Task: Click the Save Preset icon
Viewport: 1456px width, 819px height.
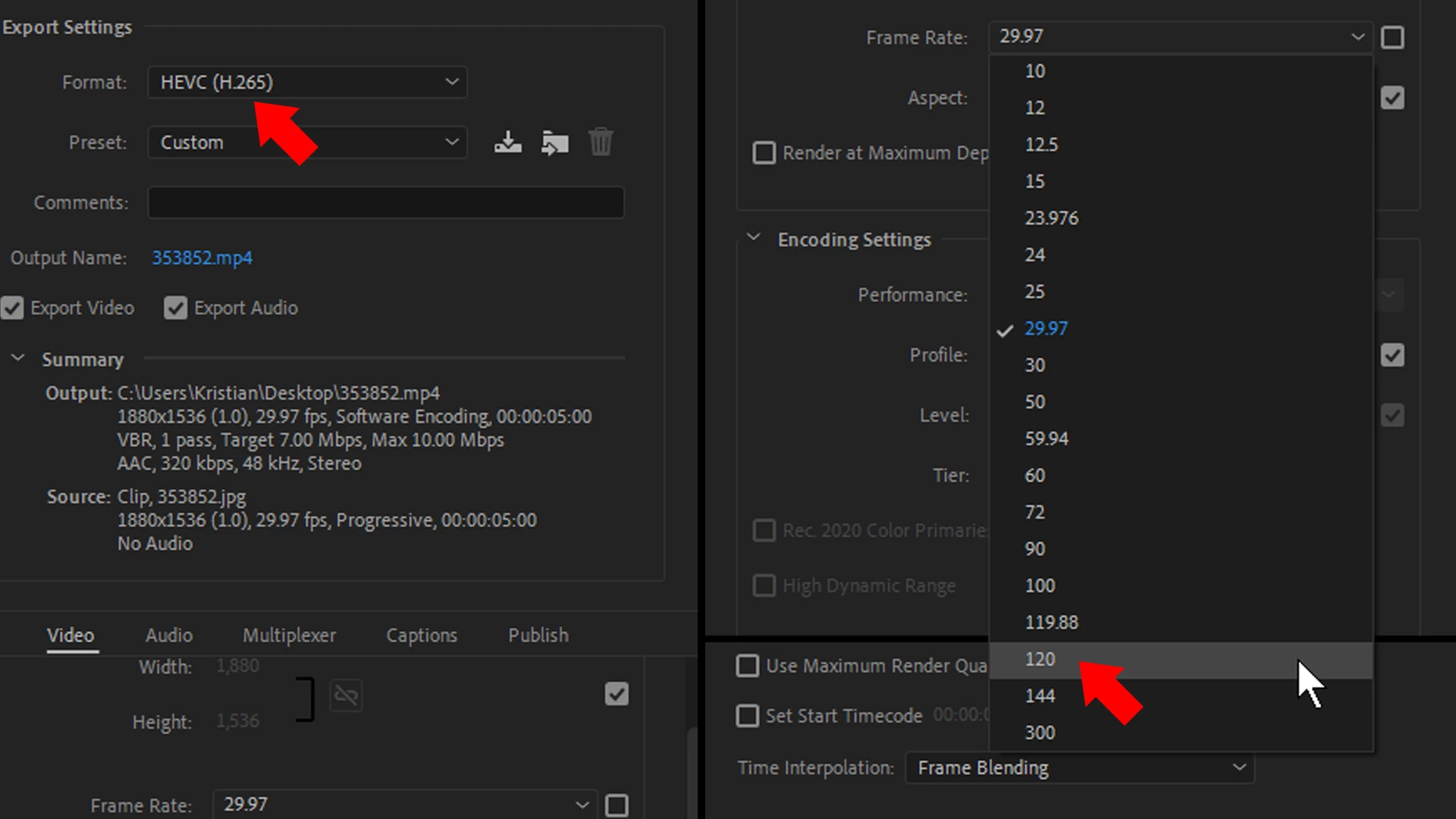Action: pyautogui.click(x=507, y=142)
